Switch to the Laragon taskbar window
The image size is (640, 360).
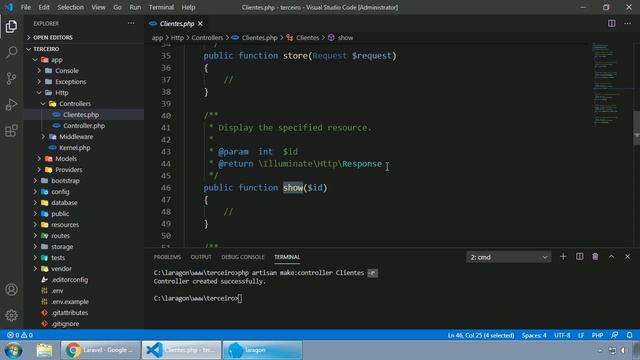tap(262, 350)
